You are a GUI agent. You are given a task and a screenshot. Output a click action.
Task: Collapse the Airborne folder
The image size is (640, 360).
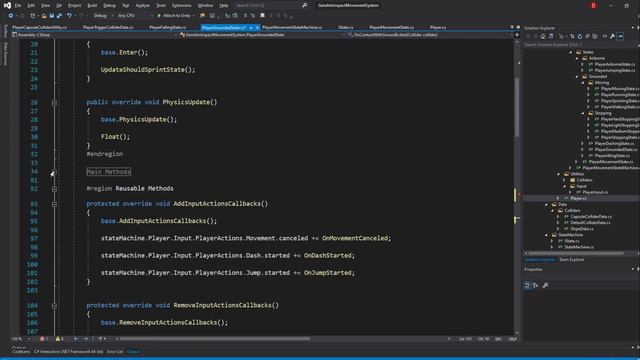pos(577,58)
